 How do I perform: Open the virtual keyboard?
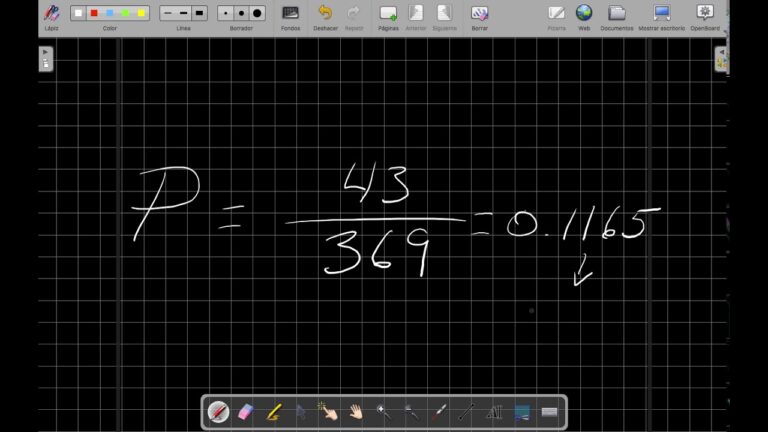pos(550,412)
